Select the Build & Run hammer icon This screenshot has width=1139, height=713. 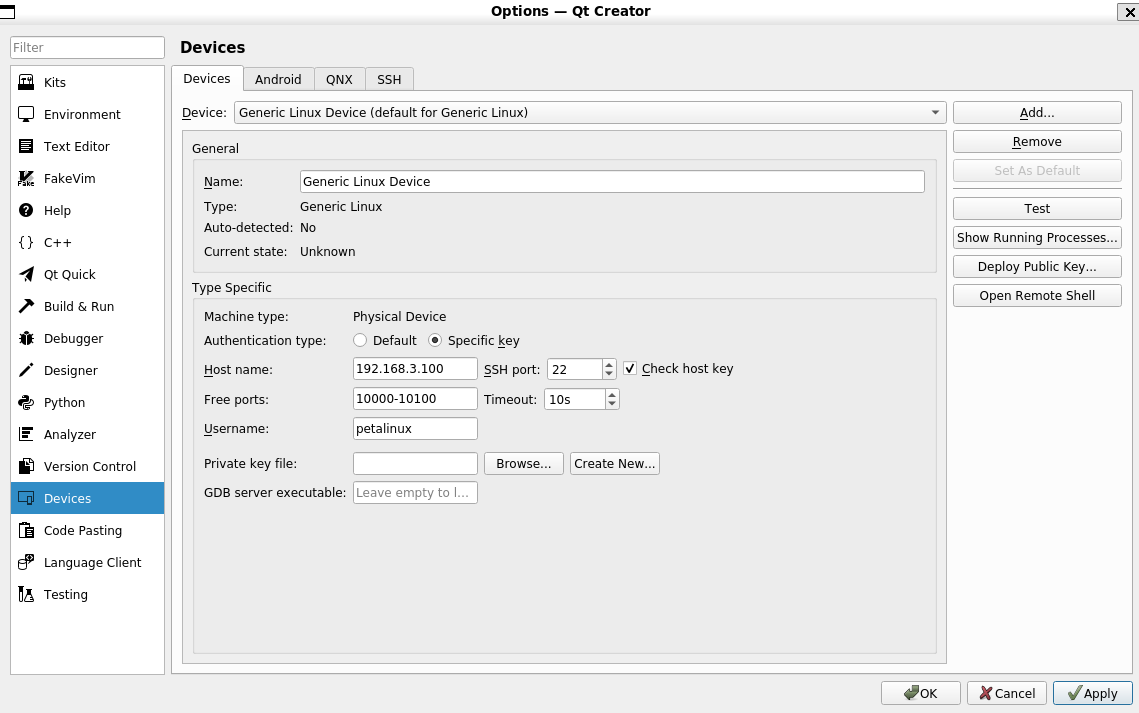(x=26, y=306)
